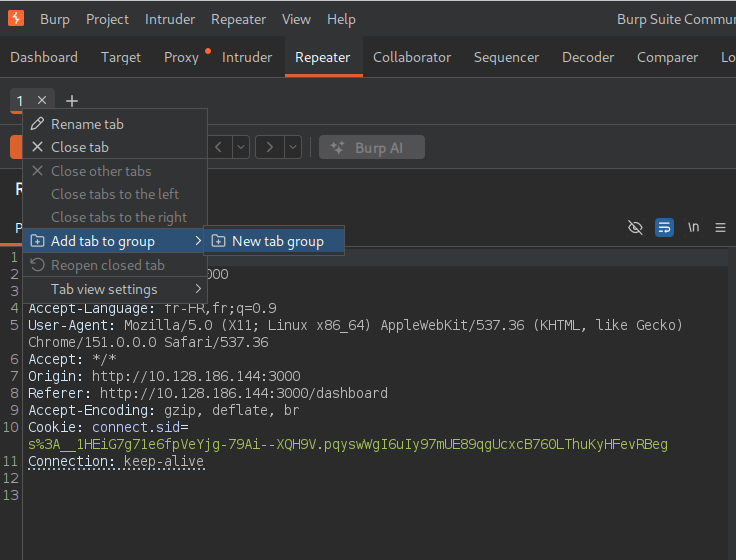Switch to the Decoder tab
The image size is (736, 560).
pyautogui.click(x=588, y=57)
